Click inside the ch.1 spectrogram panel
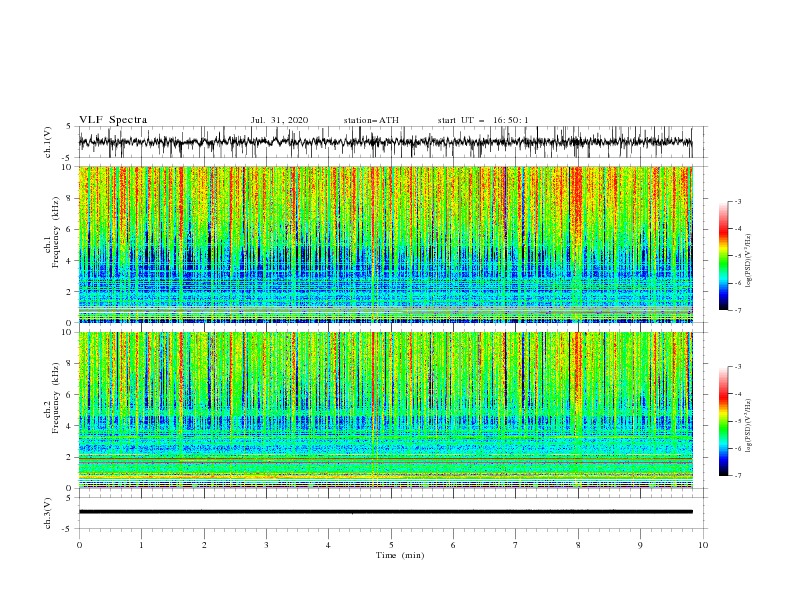 click(385, 244)
